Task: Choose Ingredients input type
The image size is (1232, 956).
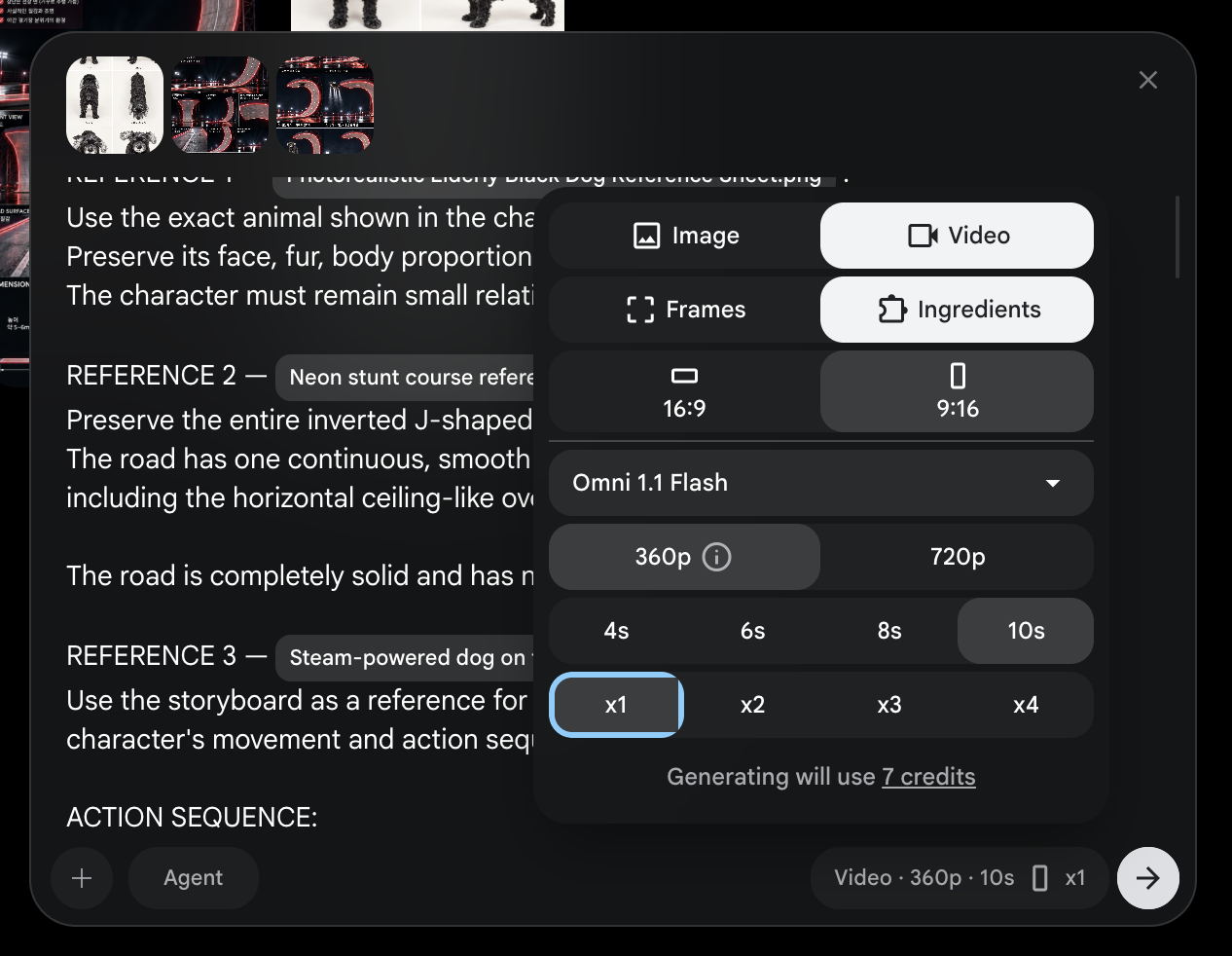Action: click(x=958, y=310)
